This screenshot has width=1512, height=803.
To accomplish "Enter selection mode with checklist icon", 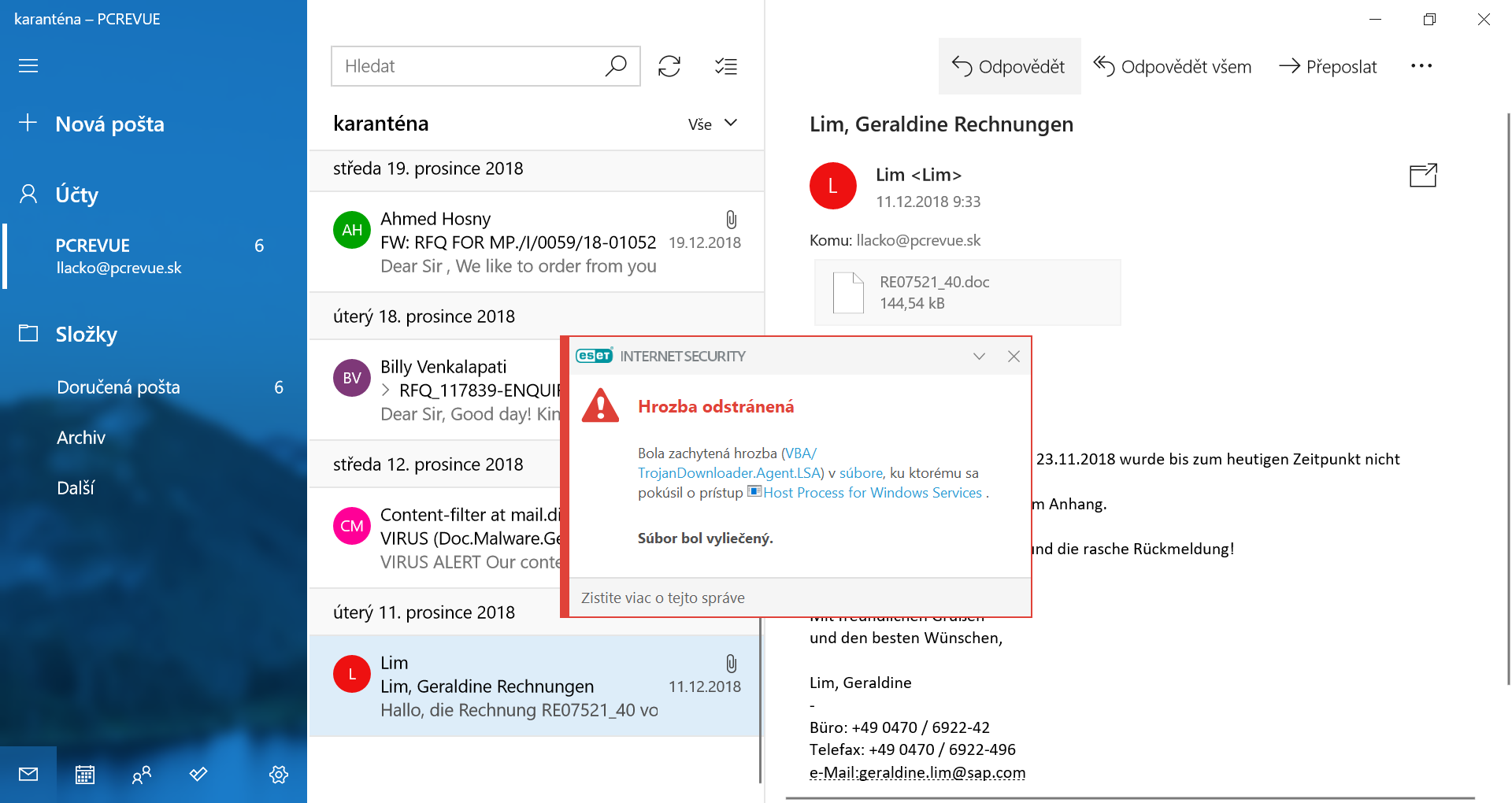I will [725, 66].
